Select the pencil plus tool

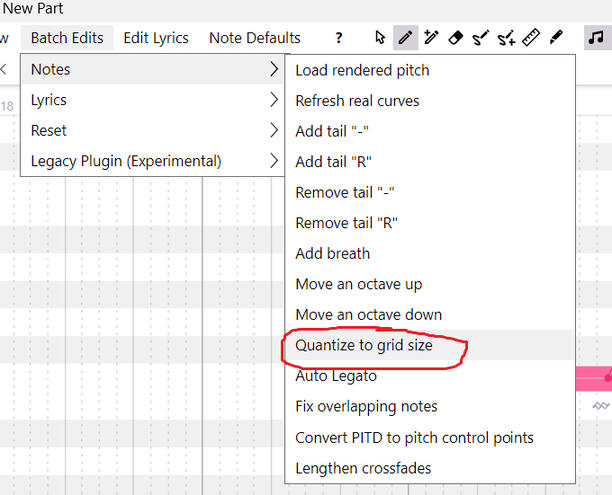click(431, 38)
